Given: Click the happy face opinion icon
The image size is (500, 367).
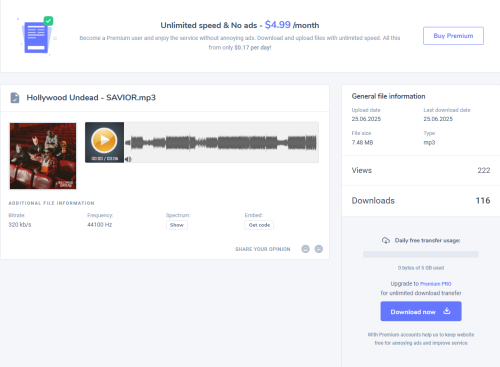Looking at the screenshot, I should tap(305, 249).
